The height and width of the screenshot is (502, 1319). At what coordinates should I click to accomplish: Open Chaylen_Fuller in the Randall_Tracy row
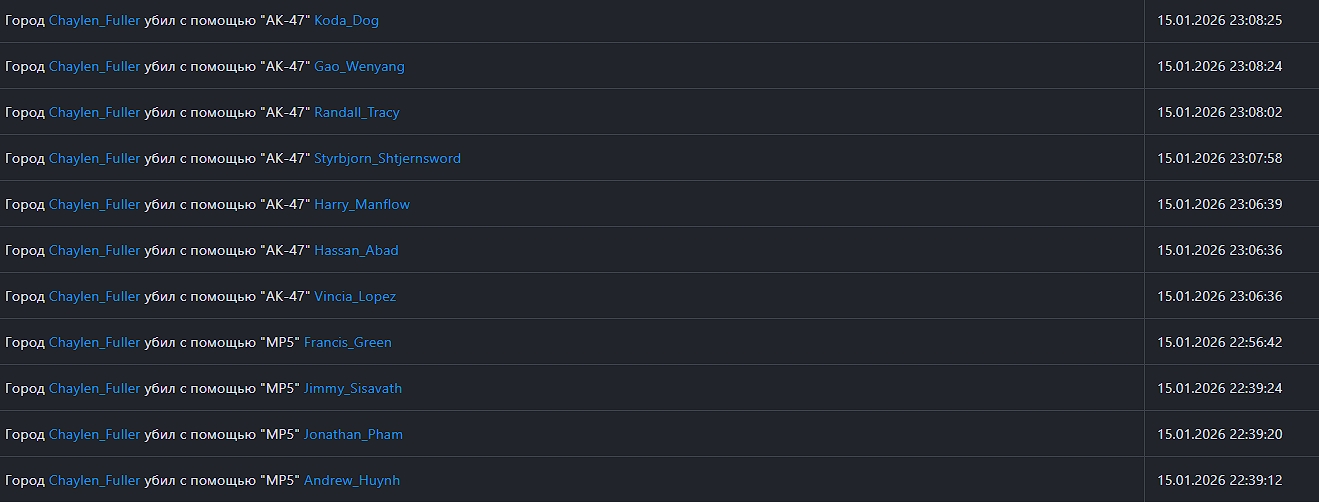[94, 112]
